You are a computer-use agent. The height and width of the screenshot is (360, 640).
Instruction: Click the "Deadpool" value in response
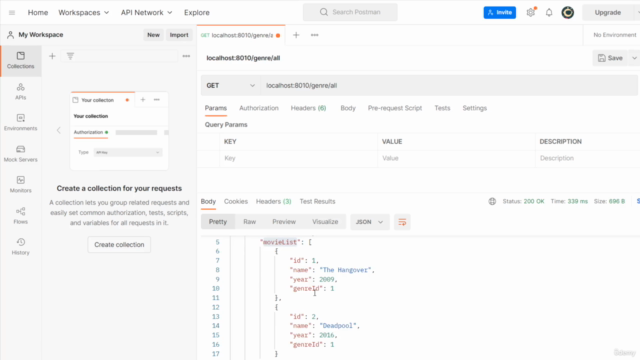pyautogui.click(x=338, y=326)
